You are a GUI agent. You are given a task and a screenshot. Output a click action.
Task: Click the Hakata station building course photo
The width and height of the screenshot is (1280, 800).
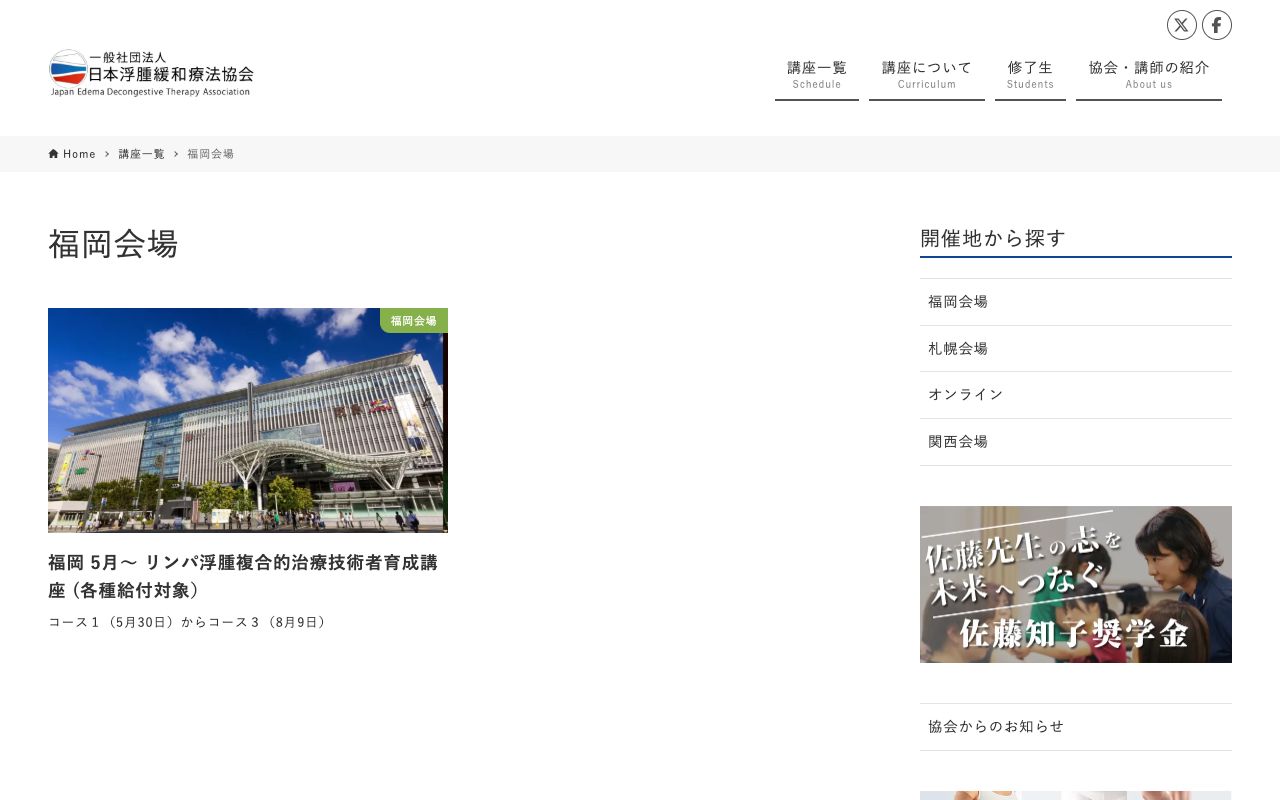[248, 420]
